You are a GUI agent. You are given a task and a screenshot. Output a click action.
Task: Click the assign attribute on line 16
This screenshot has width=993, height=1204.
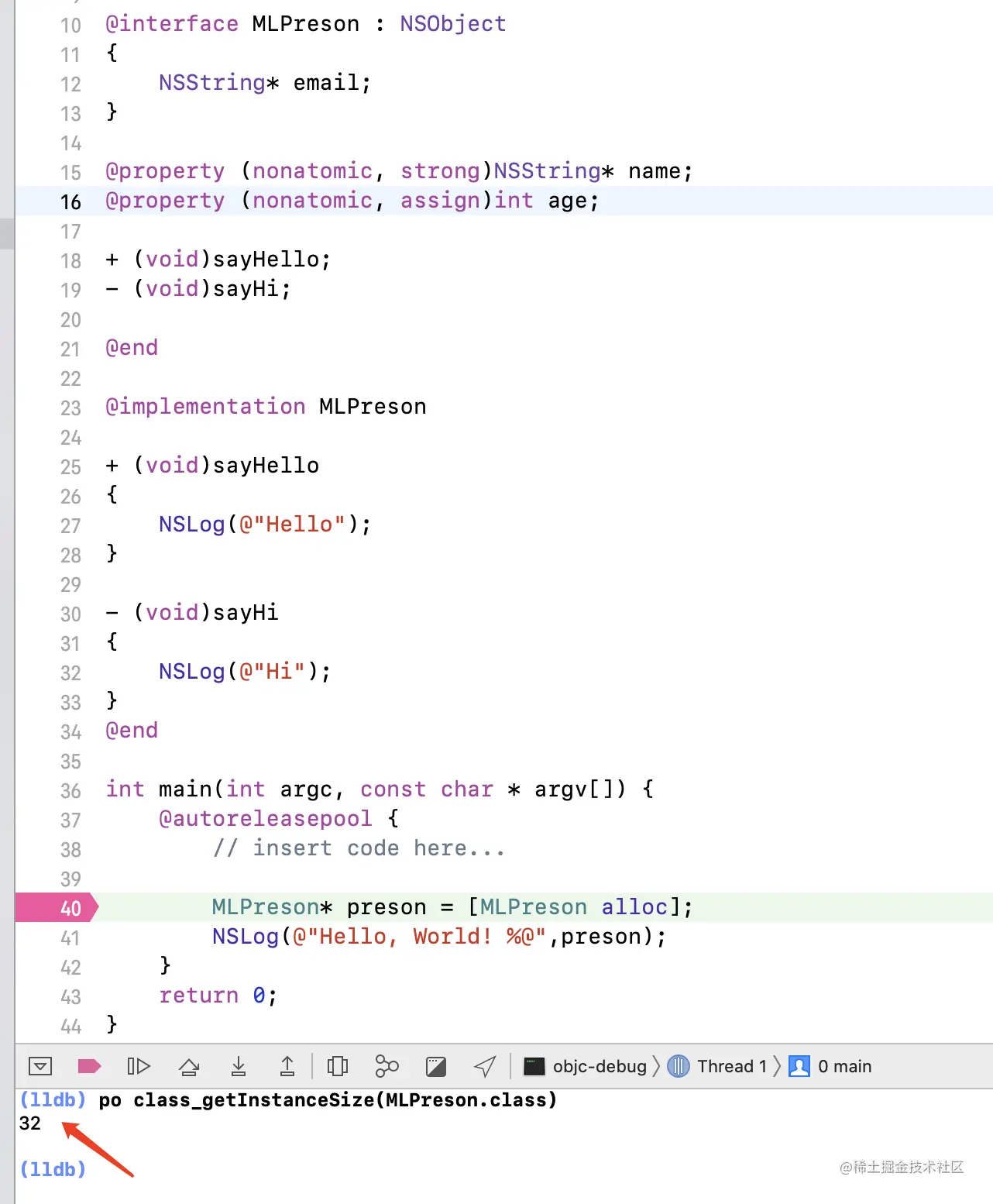(440, 200)
